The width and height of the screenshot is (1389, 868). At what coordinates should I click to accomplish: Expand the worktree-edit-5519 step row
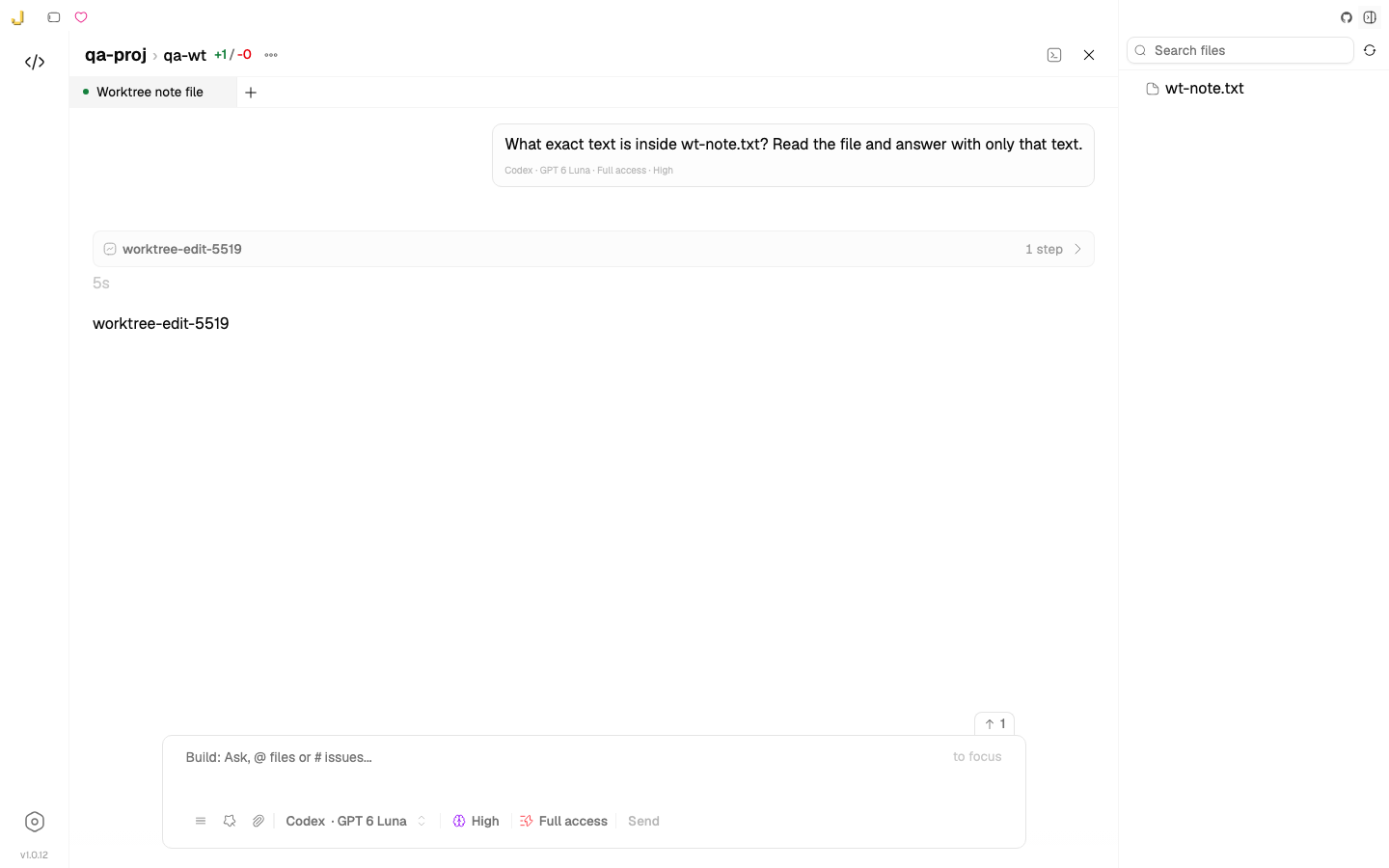click(x=593, y=249)
